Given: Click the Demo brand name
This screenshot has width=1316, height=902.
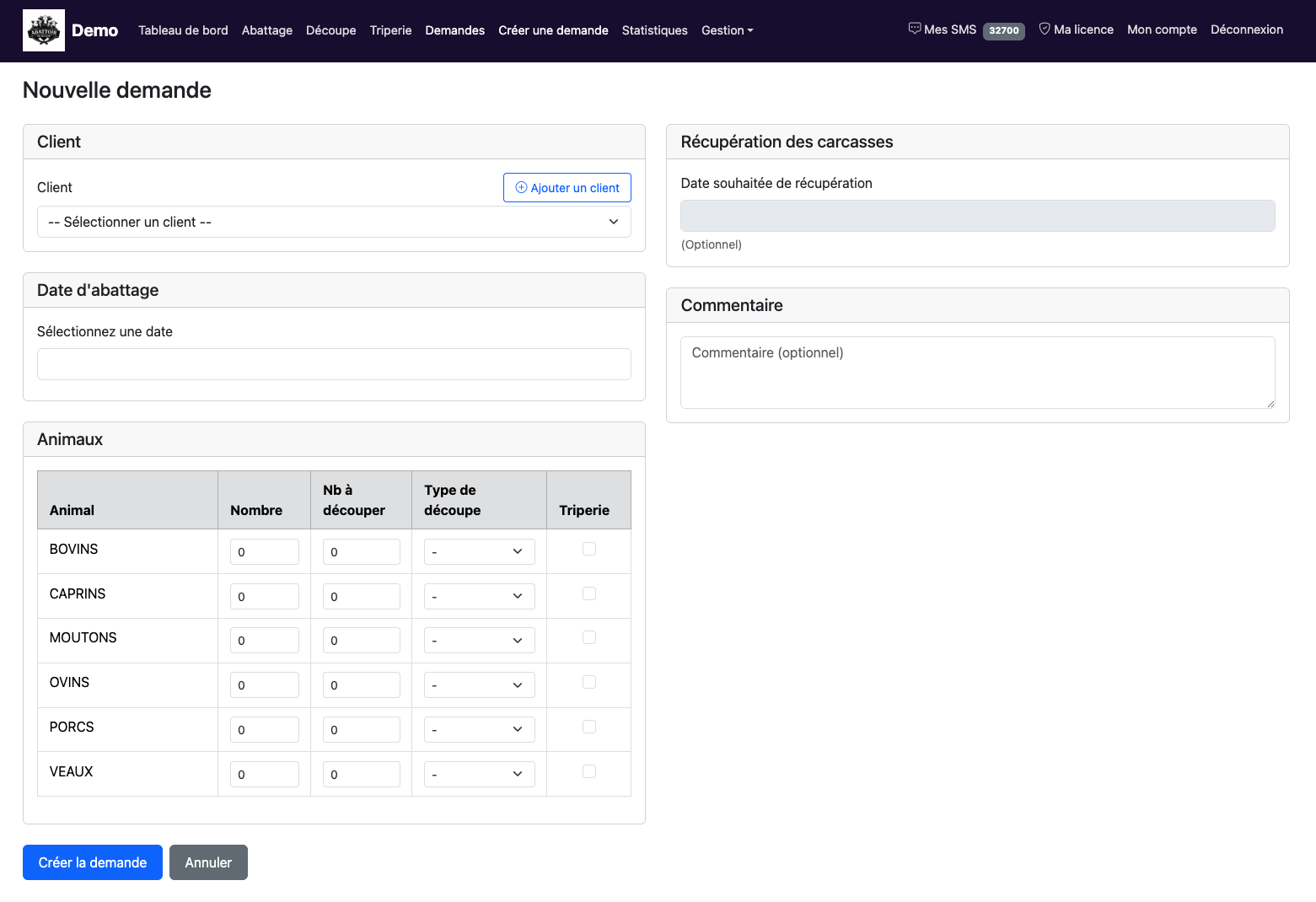Looking at the screenshot, I should point(94,30).
